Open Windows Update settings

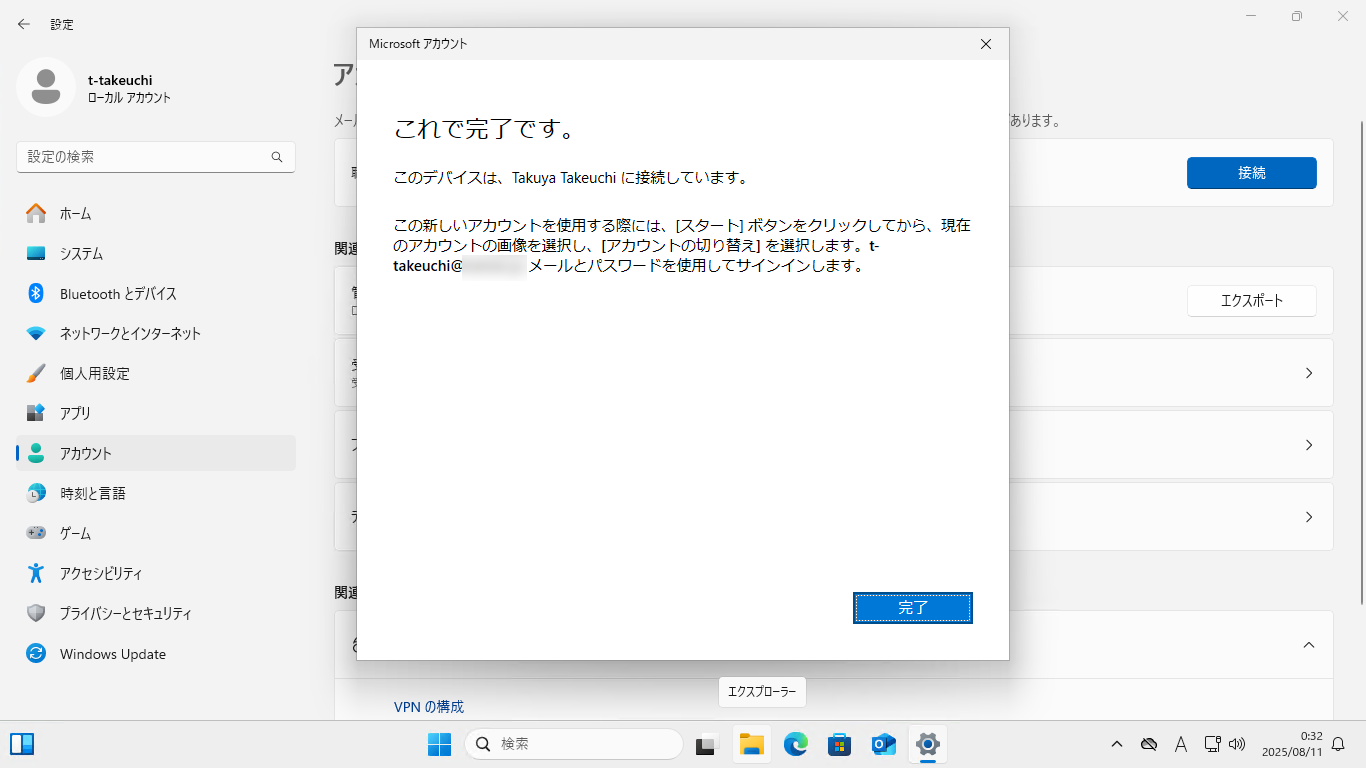[156, 654]
